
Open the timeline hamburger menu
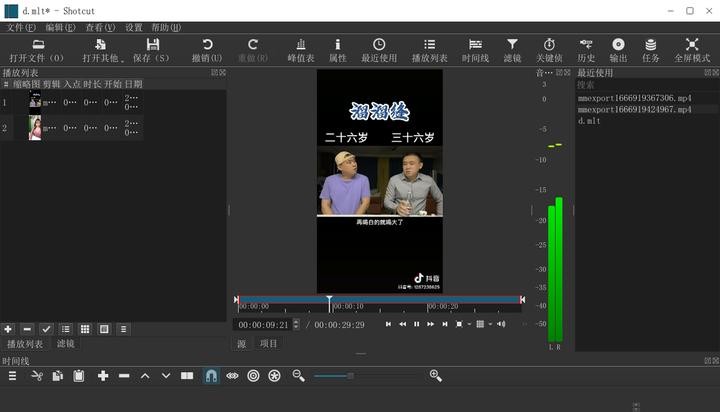(13, 376)
